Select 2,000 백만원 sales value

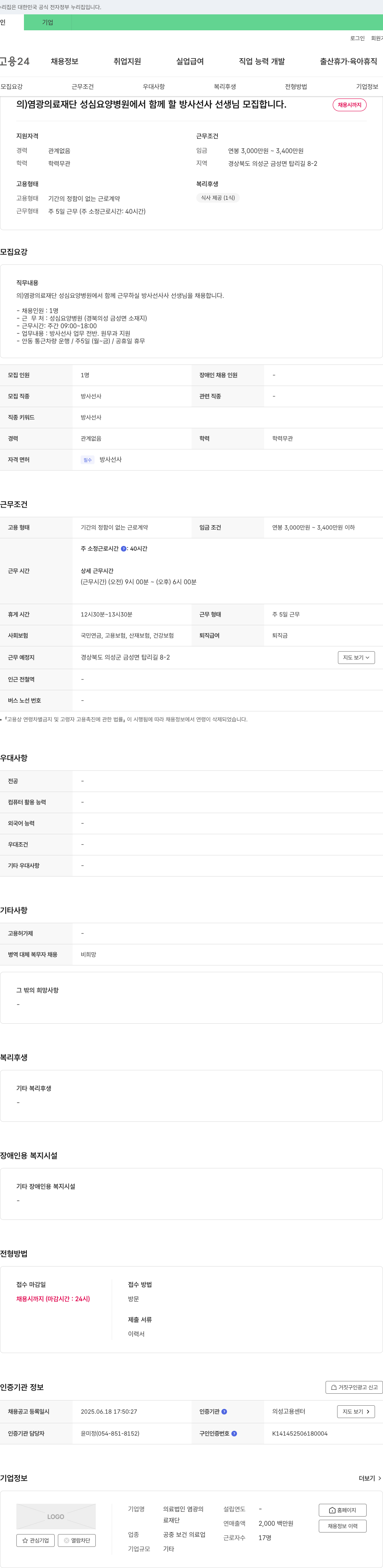pos(276,1524)
